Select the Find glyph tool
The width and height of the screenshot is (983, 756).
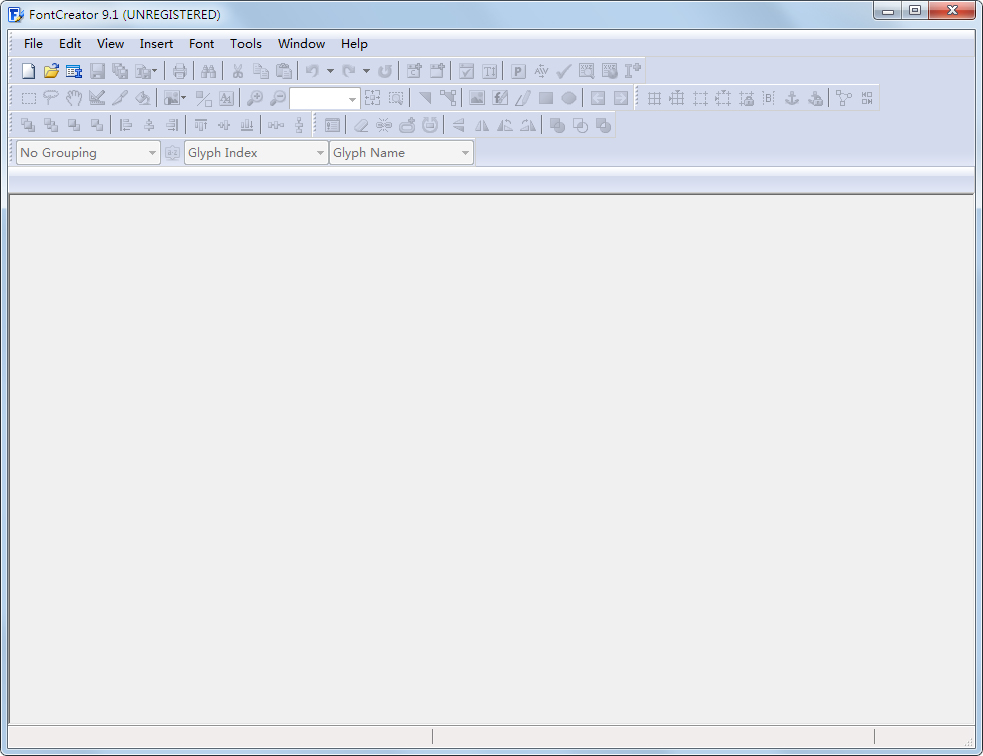pyautogui.click(x=208, y=70)
